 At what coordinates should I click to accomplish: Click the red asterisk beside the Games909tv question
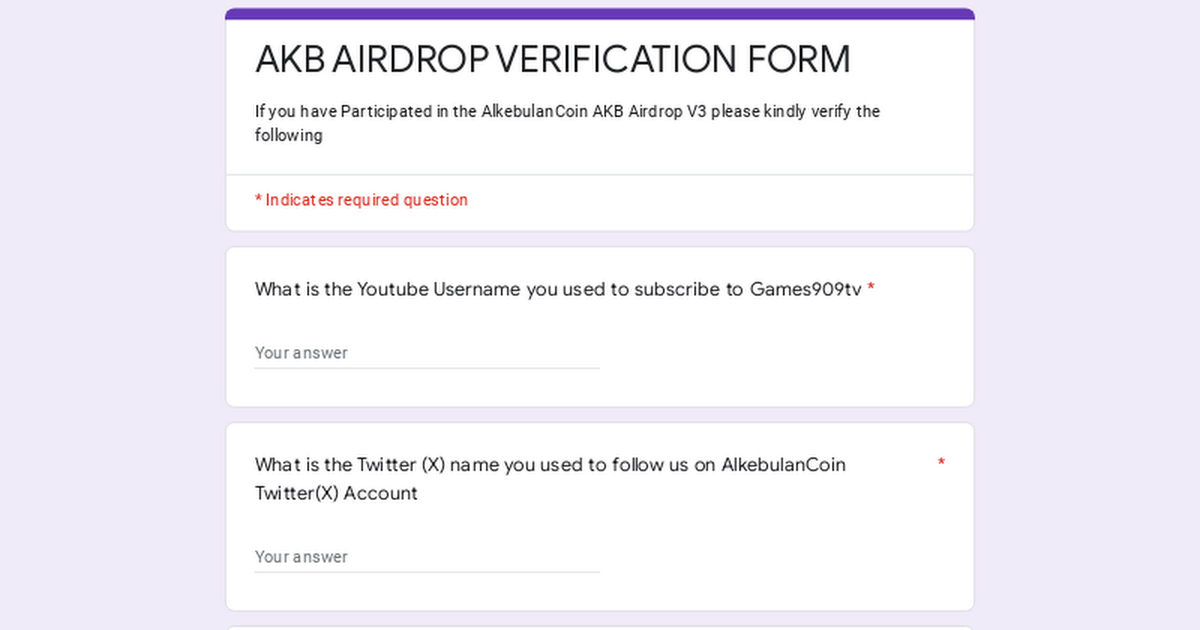871,289
